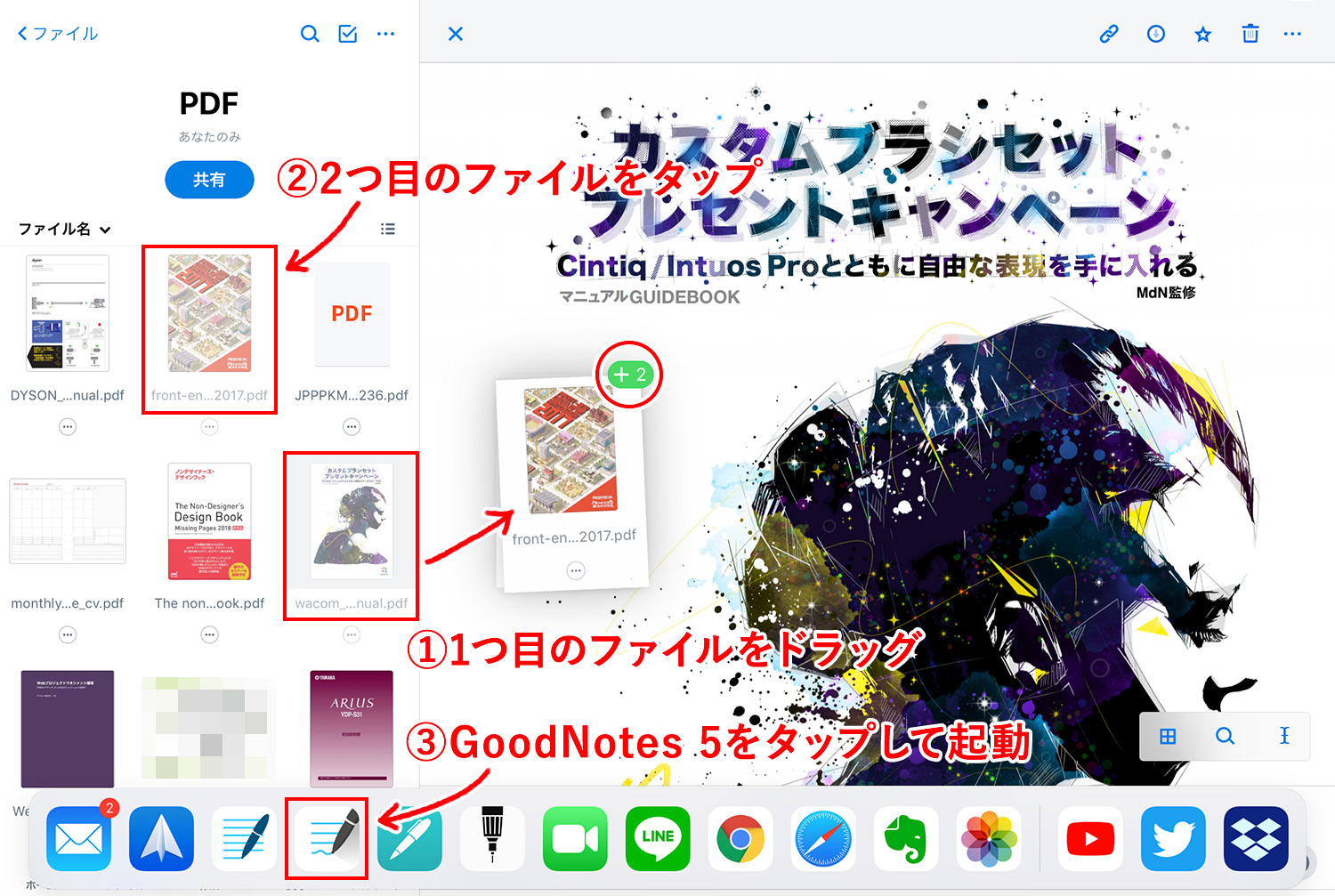This screenshot has height=896, width=1335.
Task: Open Evernote in the dock
Action: [906, 839]
